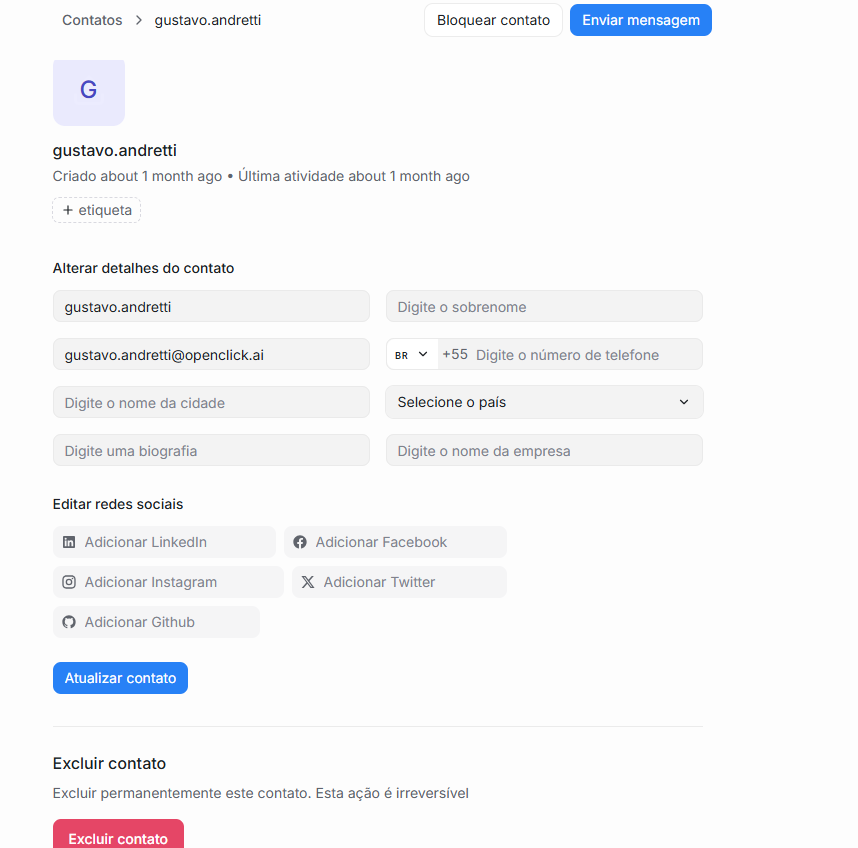Click the Instagram icon in social links
858x848 pixels.
[x=69, y=582]
